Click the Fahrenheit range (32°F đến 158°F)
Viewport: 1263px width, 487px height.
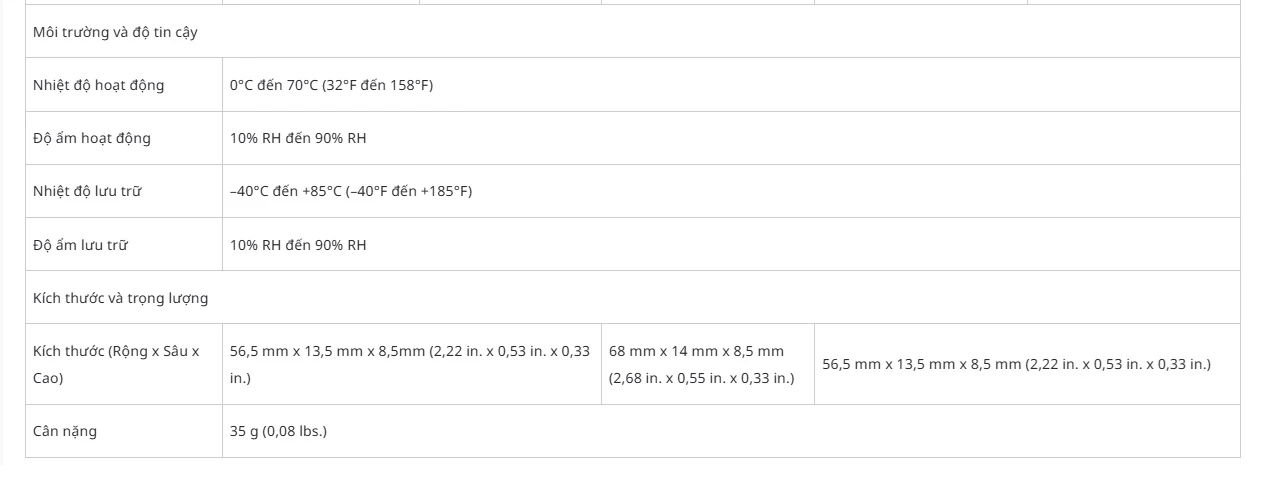click(377, 85)
